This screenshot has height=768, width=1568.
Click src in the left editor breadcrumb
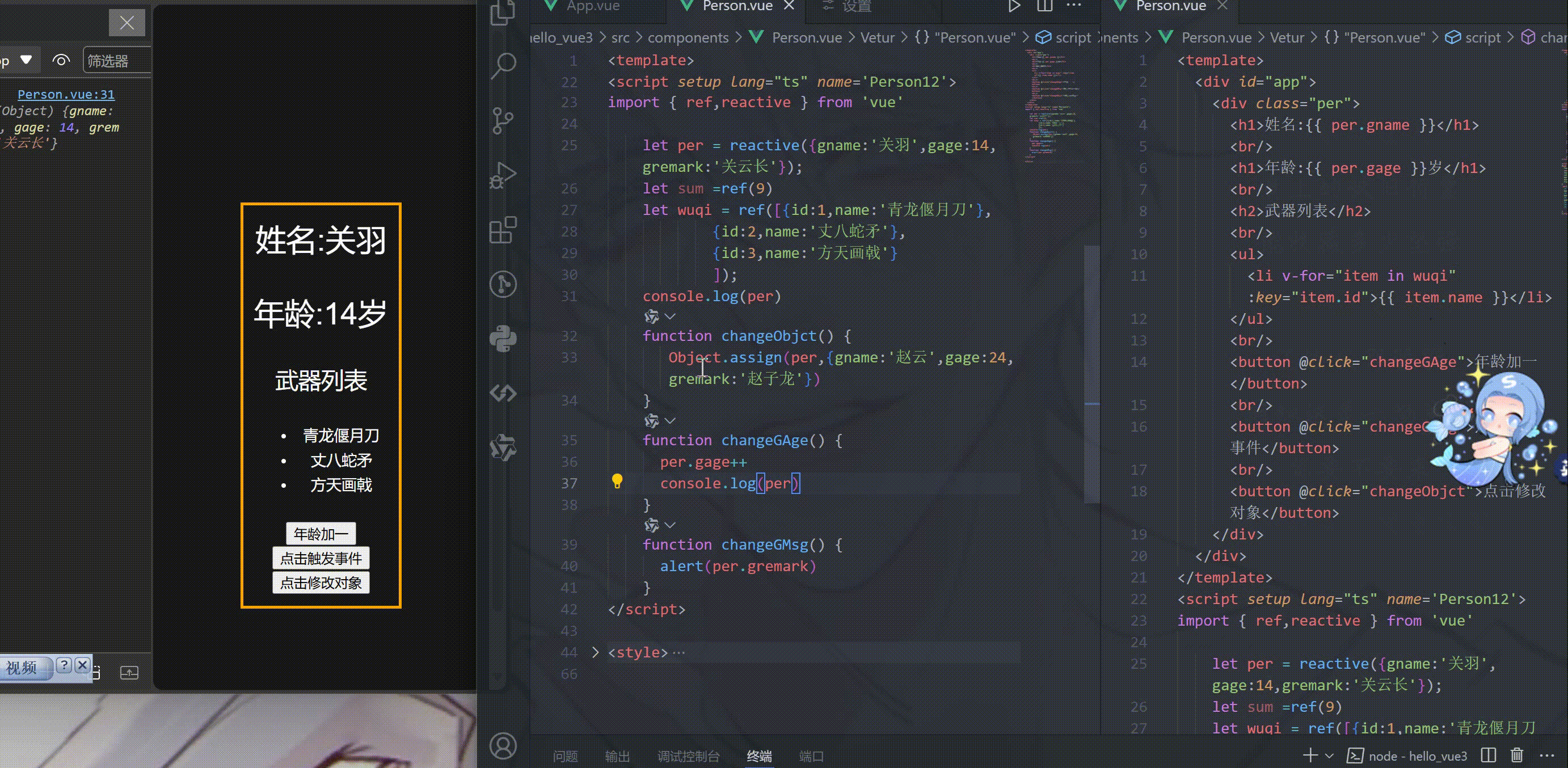pyautogui.click(x=620, y=38)
